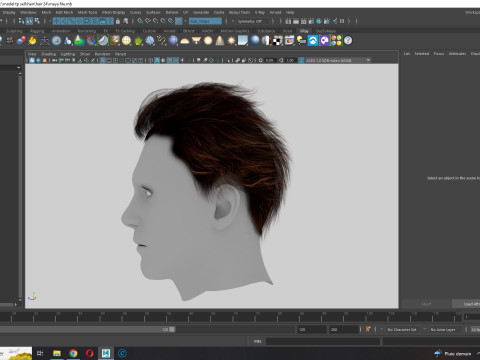Click the purple palette shelf icon

[x=324, y=41]
